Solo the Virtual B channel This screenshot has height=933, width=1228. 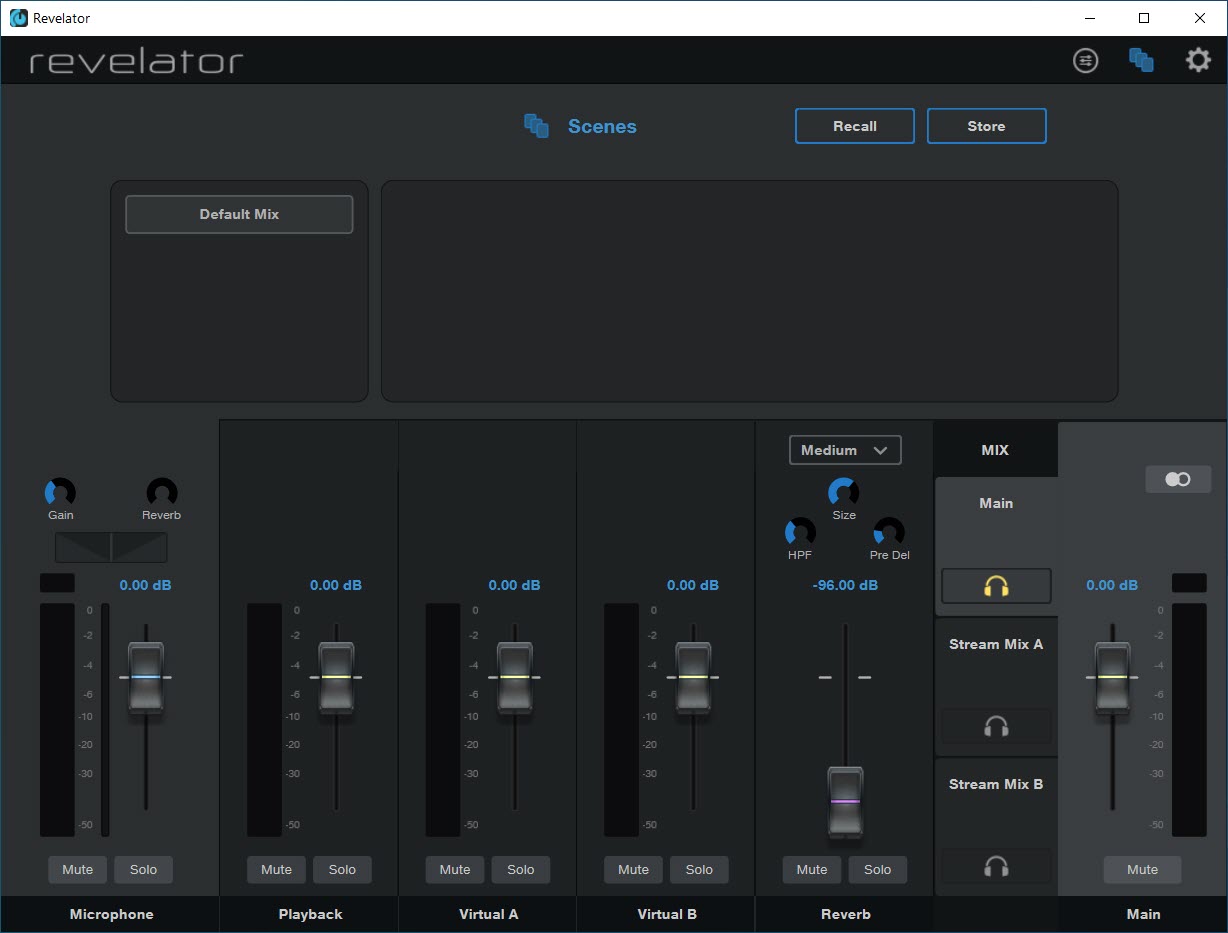(699, 870)
